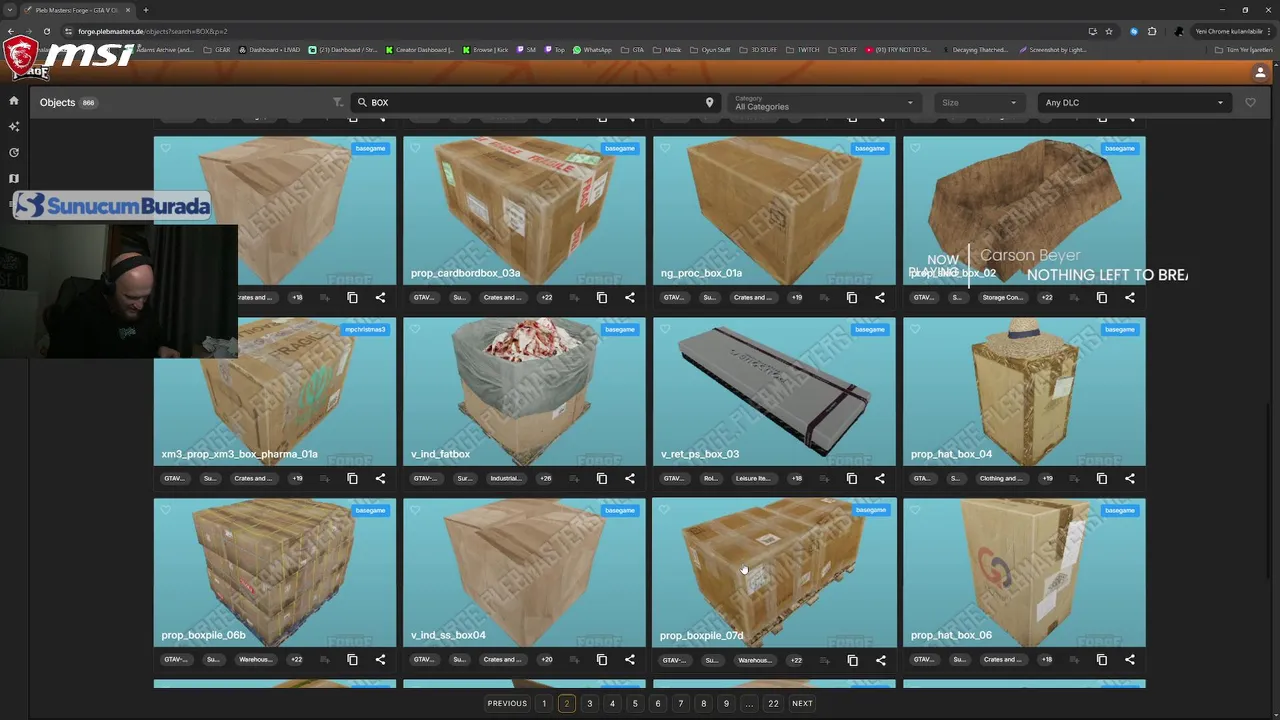Screen dimensions: 1280x720
Task: Copy name of prop_hat_box_06
Action: point(1102,659)
